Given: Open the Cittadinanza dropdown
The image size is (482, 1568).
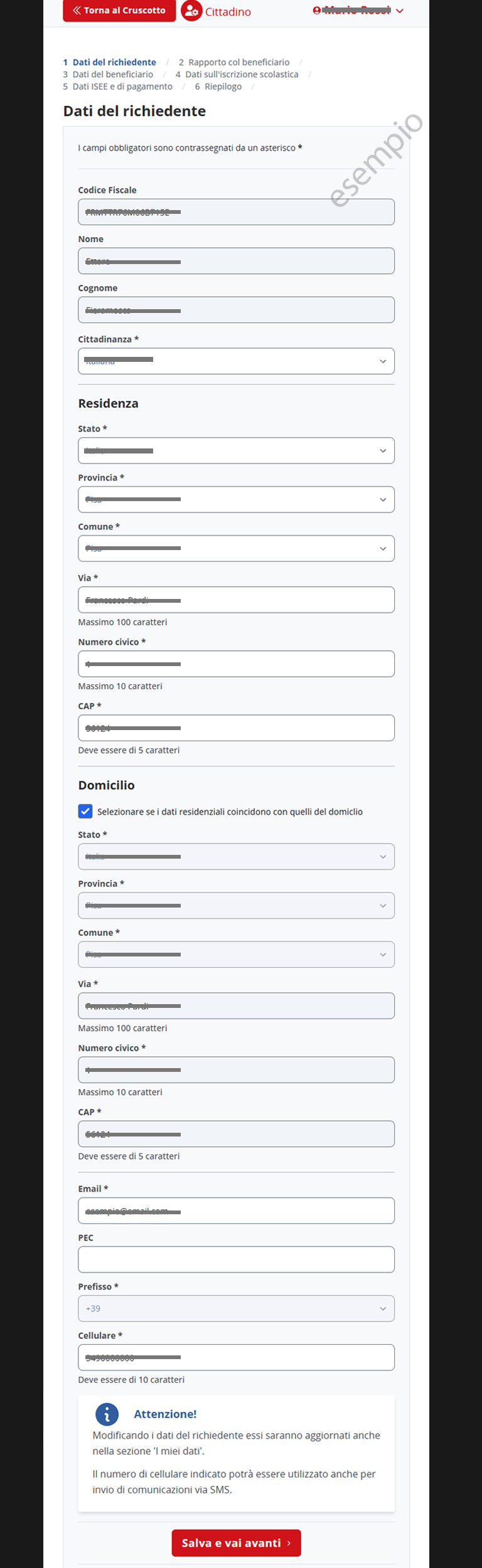Looking at the screenshot, I should click(x=236, y=361).
